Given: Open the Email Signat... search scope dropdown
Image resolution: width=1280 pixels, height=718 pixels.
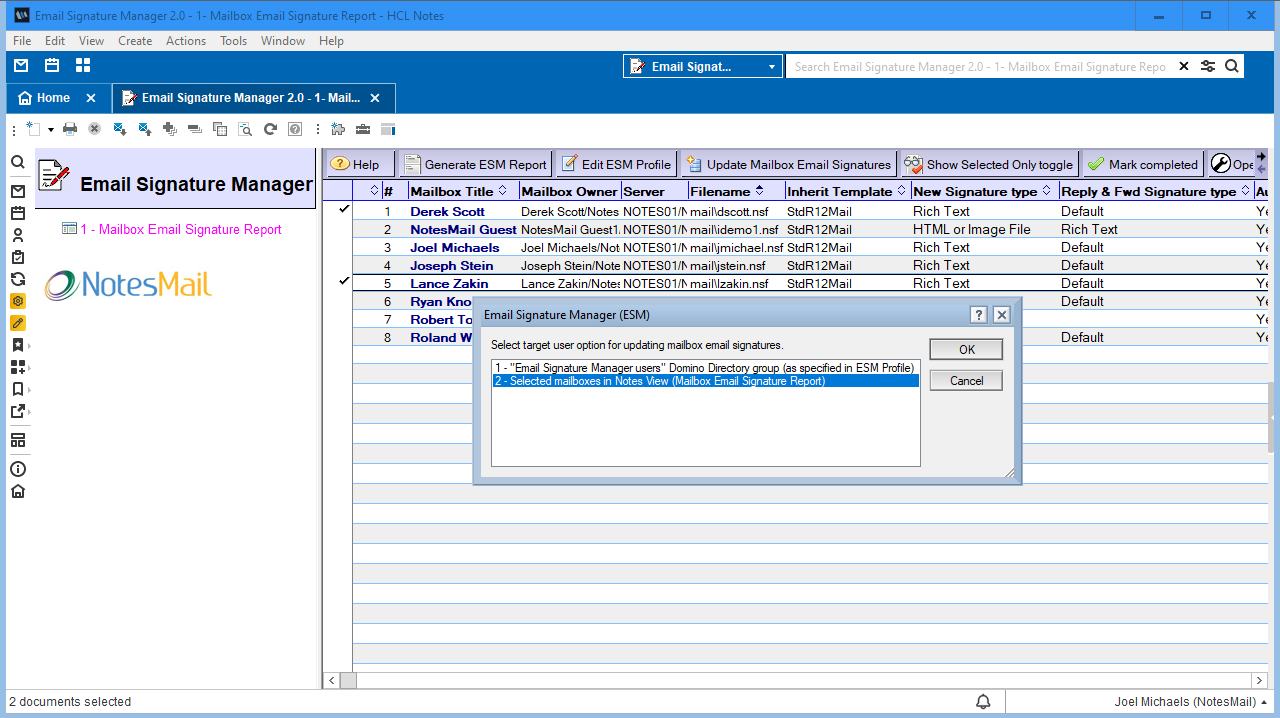Looking at the screenshot, I should (x=770, y=65).
